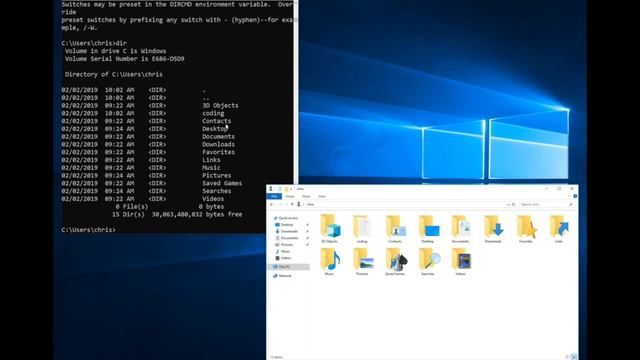Go to Documents in the navigation pane
This screenshot has height=360, width=640.
289,238
